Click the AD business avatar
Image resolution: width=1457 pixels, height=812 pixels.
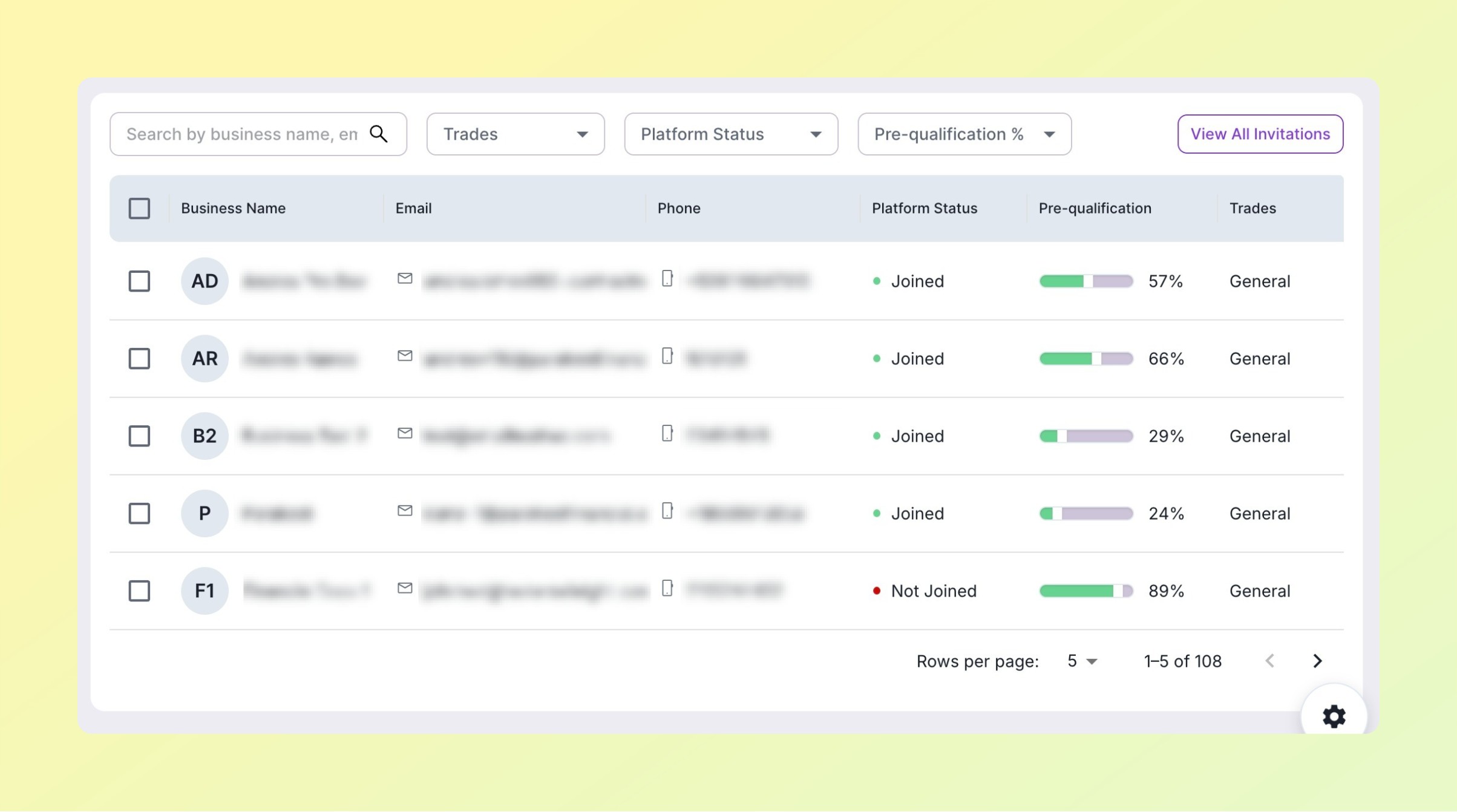tap(205, 281)
